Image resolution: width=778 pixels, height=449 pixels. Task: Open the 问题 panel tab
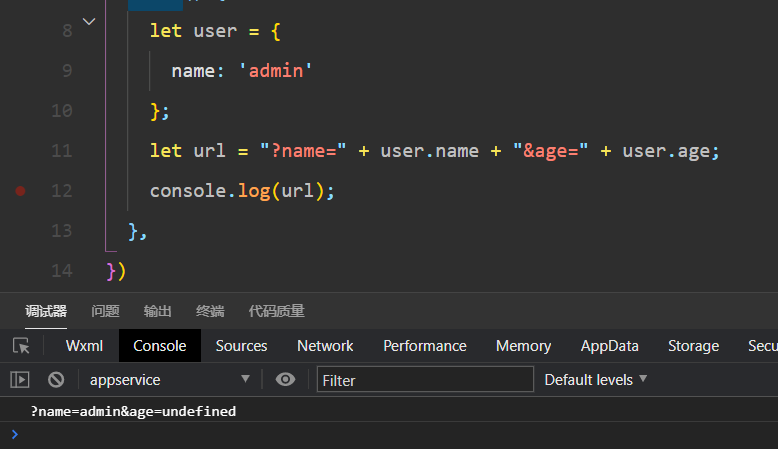point(105,311)
